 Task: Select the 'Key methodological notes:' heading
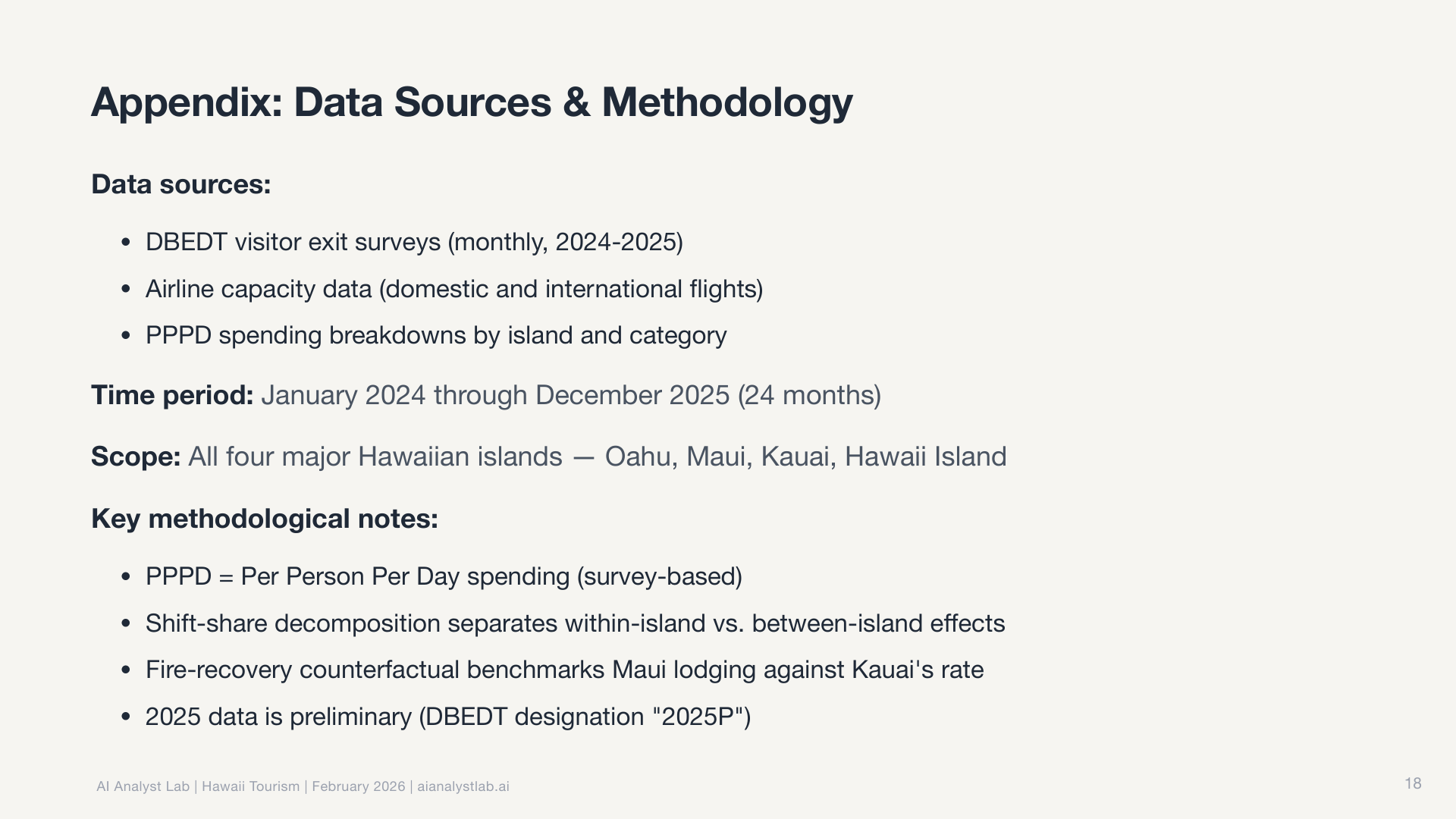click(265, 519)
